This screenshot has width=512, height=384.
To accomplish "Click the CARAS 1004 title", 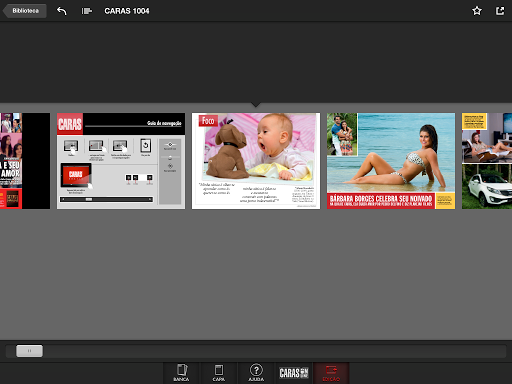I will click(127, 11).
